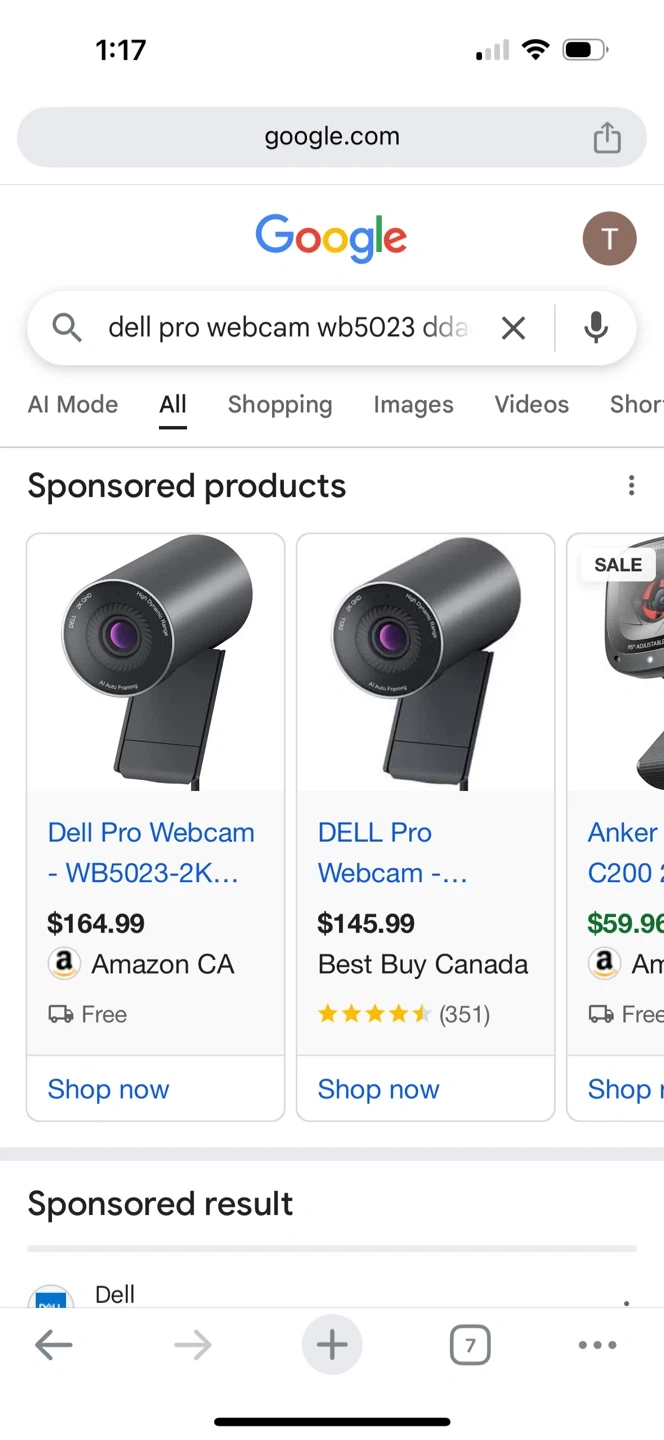Tap Shop now for Best Buy webcam
Viewport: 664px width, 1440px height.
point(379,1089)
